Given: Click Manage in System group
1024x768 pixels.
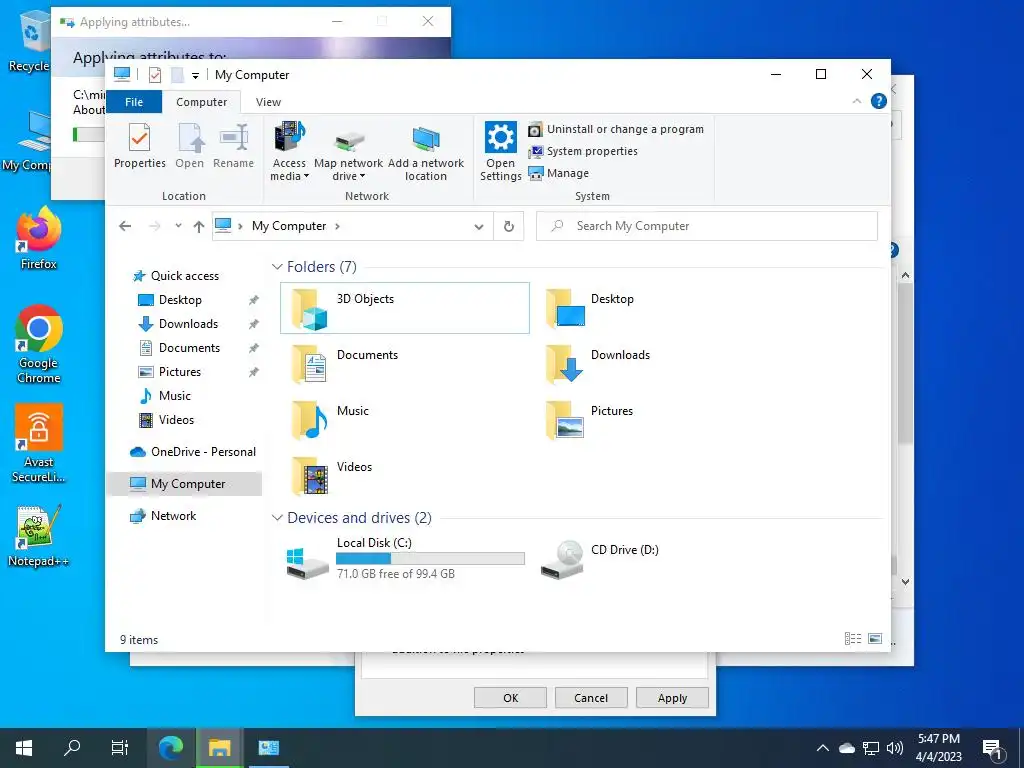Looking at the screenshot, I should tap(558, 173).
